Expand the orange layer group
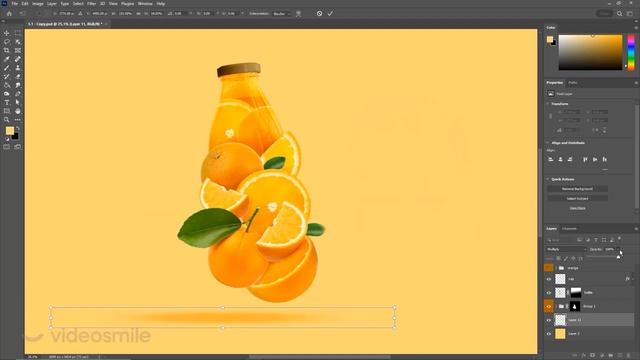This screenshot has height=360, width=640. click(x=556, y=268)
